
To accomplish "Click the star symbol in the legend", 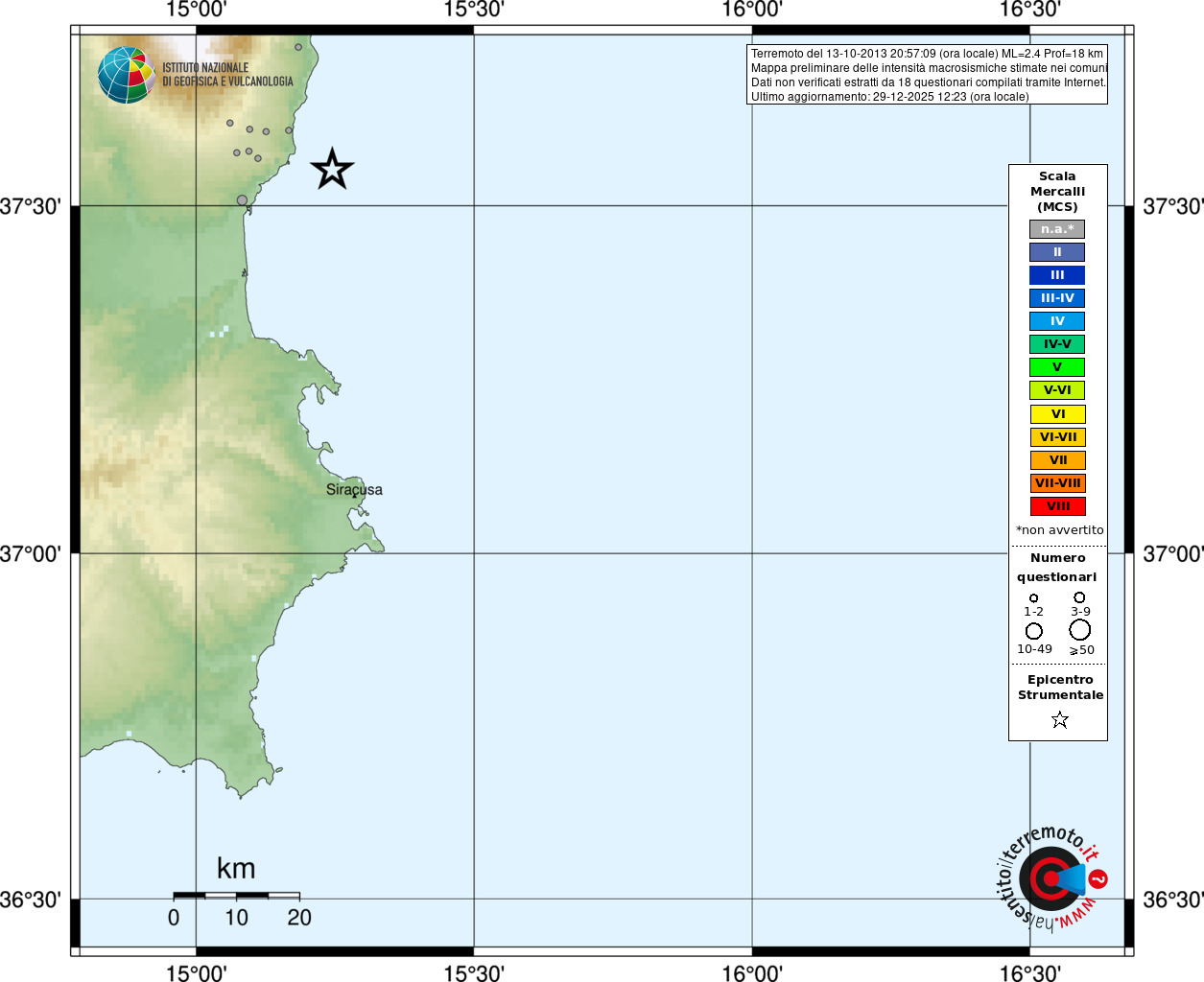I will [x=1059, y=719].
